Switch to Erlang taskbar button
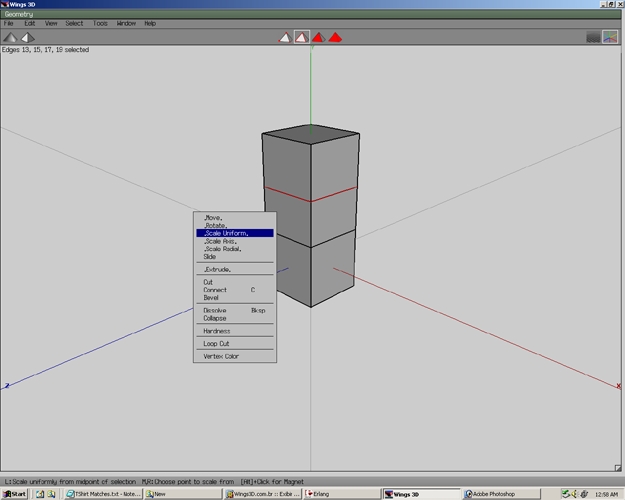625x500 pixels. (x=342, y=494)
